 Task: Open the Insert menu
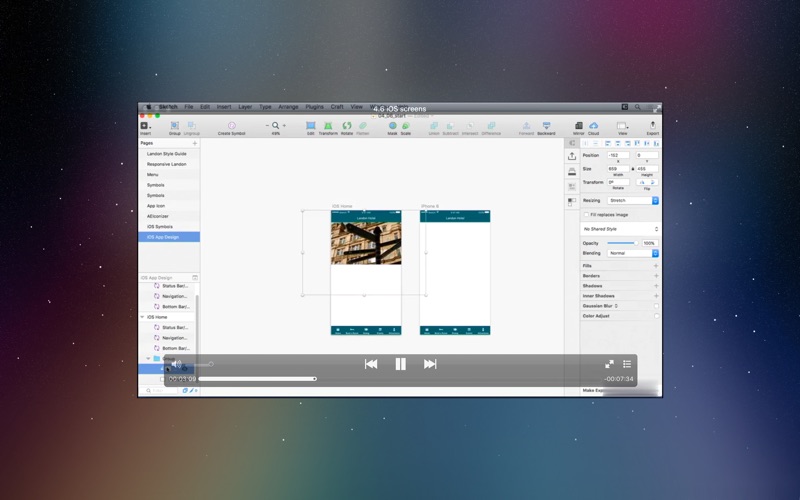pyautogui.click(x=224, y=107)
